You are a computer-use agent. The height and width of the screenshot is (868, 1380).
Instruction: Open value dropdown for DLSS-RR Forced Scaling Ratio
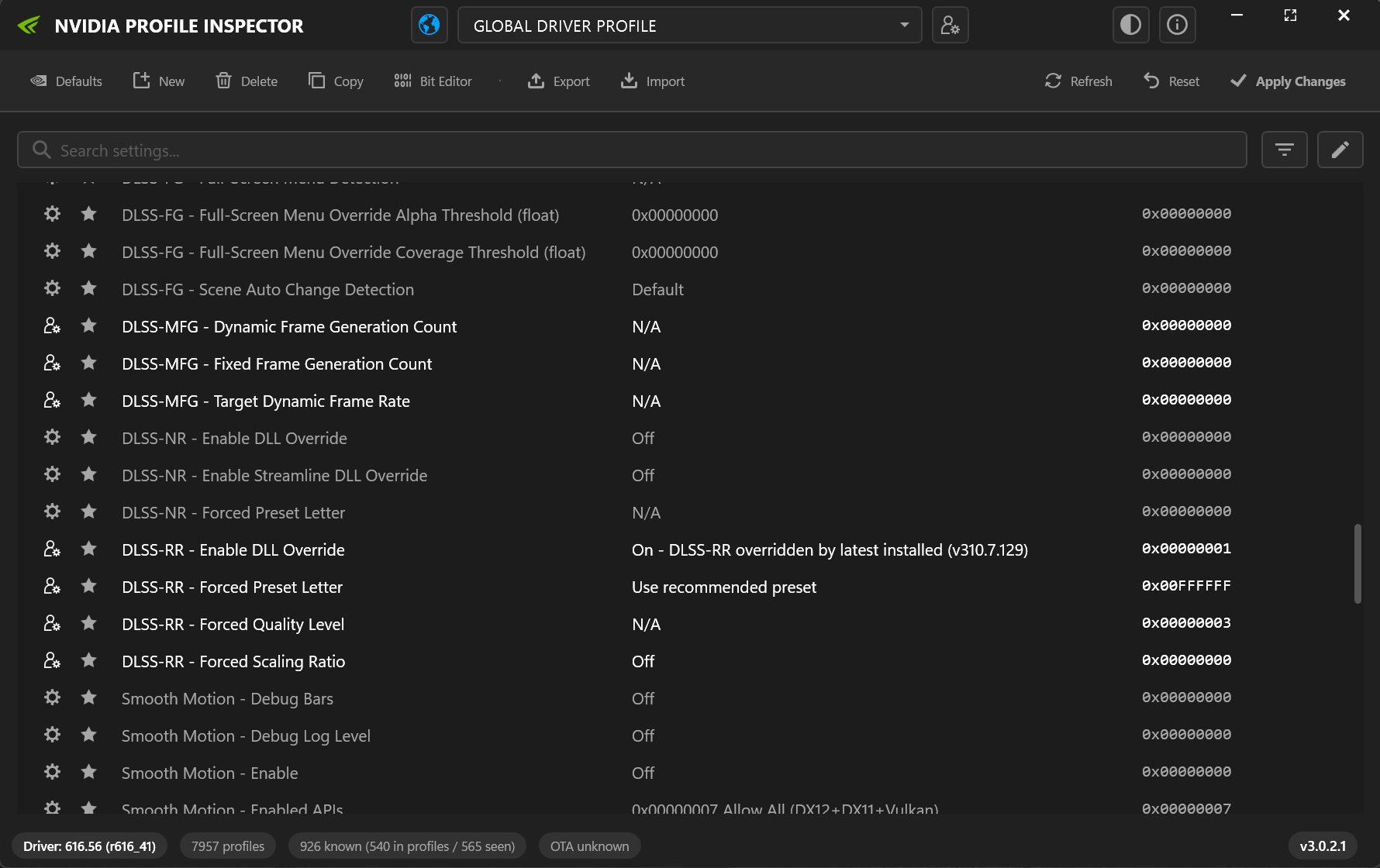(x=643, y=662)
